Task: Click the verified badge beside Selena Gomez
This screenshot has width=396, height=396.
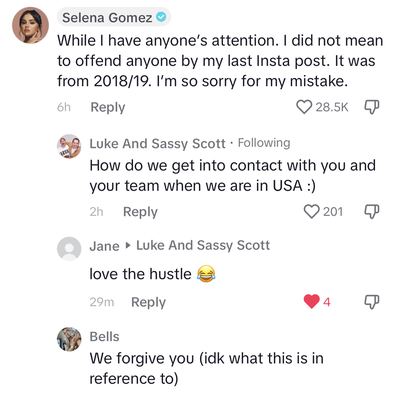Action: pyautogui.click(x=161, y=17)
